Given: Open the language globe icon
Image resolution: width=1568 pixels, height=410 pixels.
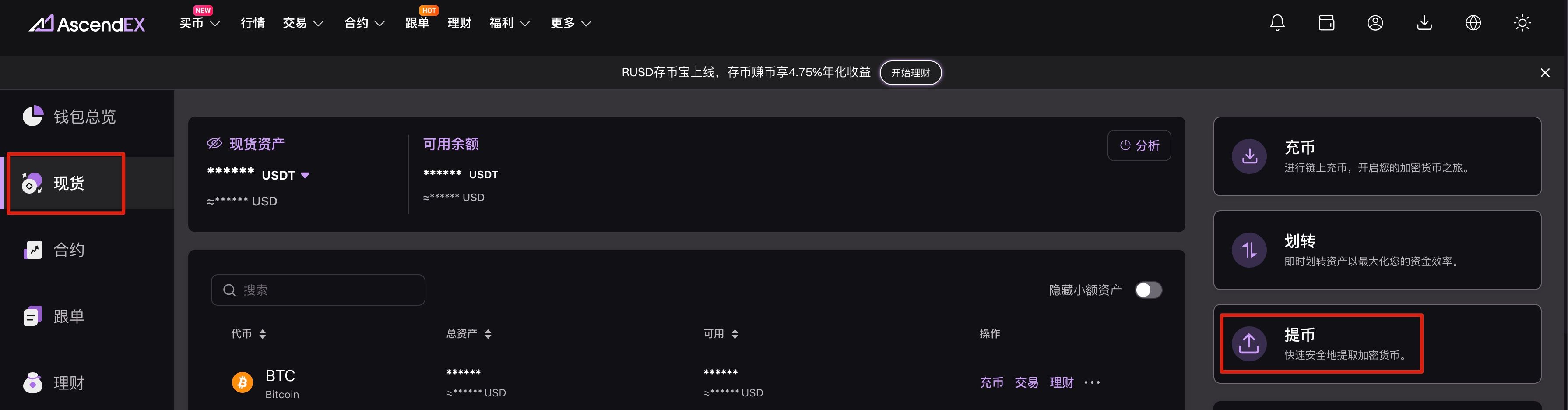Looking at the screenshot, I should (1473, 23).
